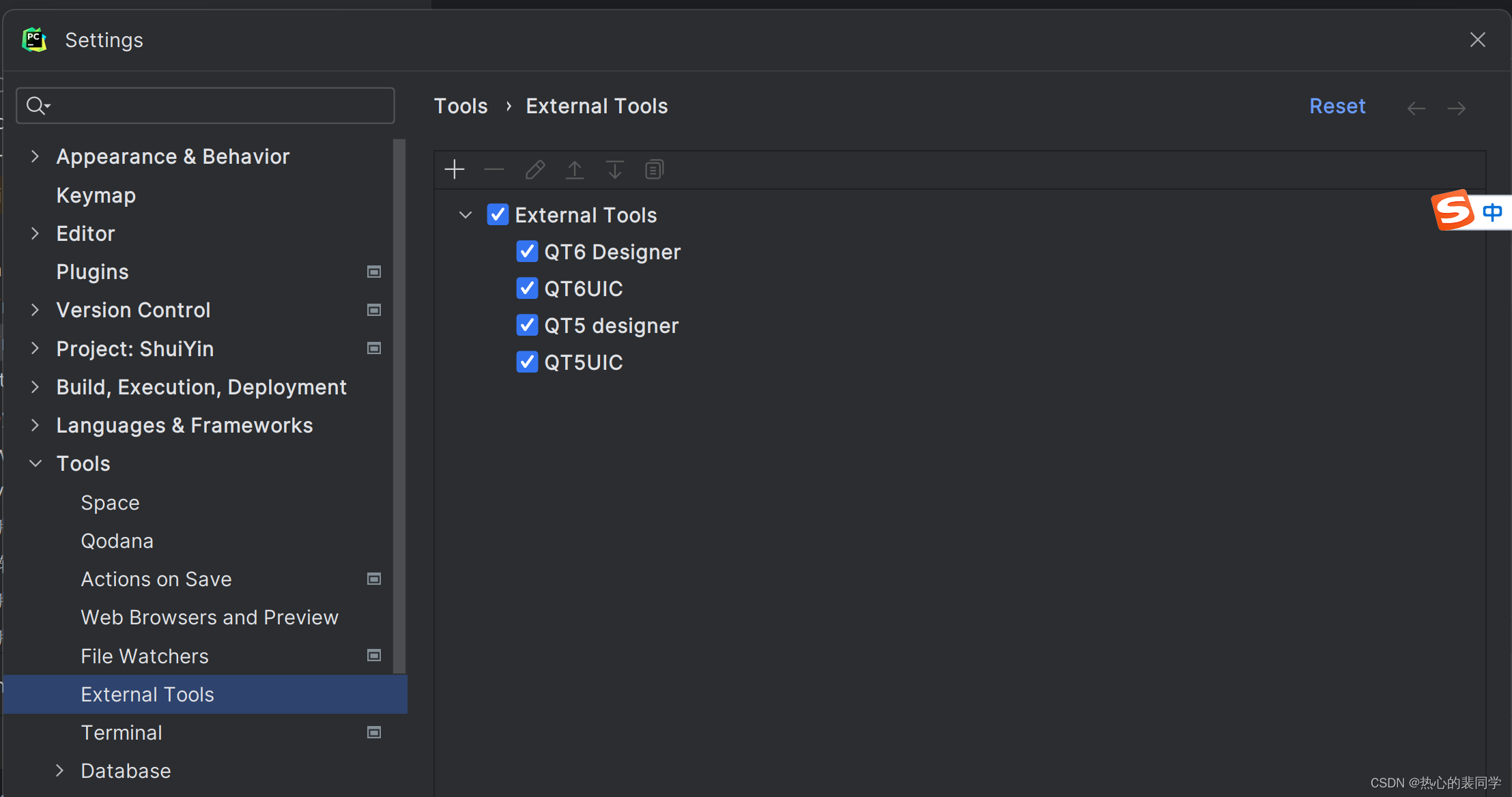Click the import down-arrow toolbar icon
The width and height of the screenshot is (1512, 797).
pos(614,169)
